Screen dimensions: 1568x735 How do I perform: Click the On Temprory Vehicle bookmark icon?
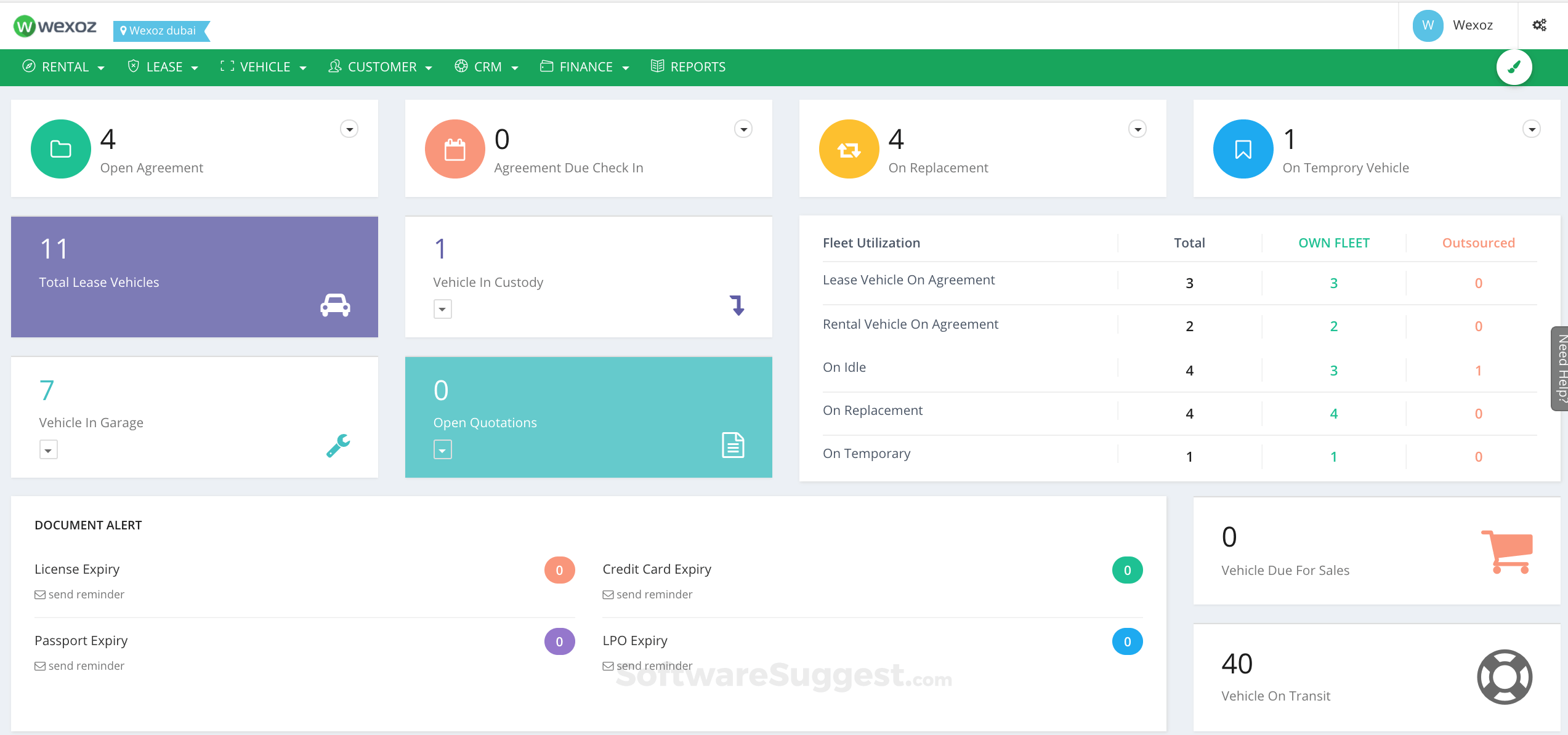(1242, 148)
